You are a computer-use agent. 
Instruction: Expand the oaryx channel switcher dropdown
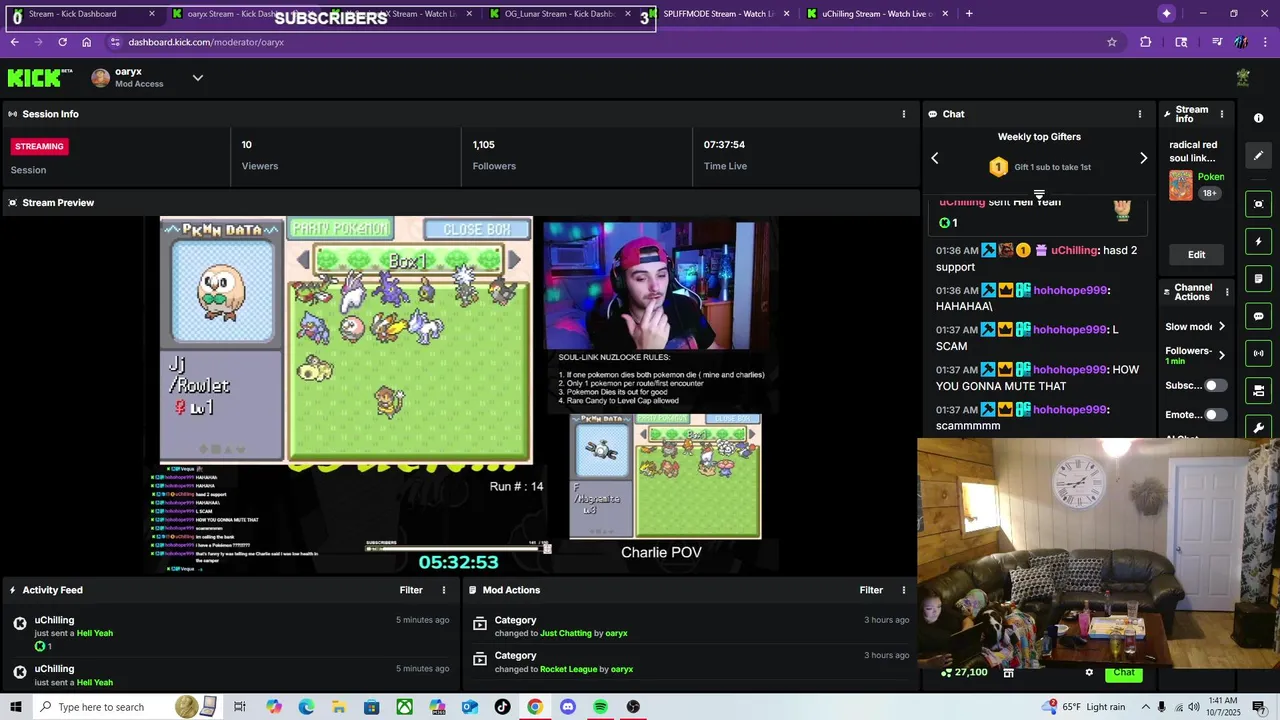[x=198, y=78]
